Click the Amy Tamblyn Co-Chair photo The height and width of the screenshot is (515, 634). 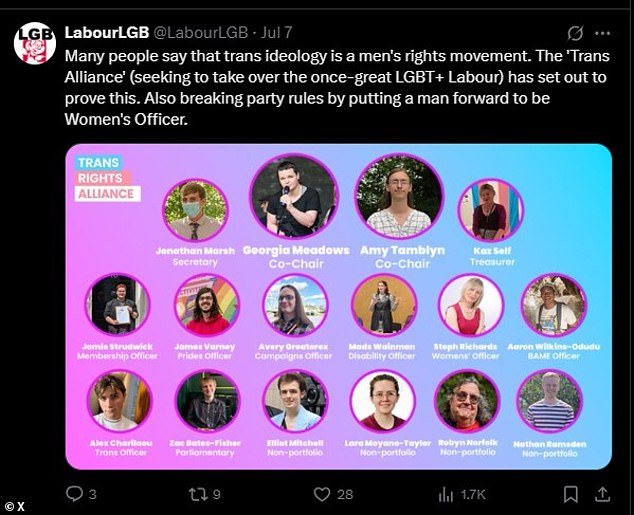click(x=399, y=196)
